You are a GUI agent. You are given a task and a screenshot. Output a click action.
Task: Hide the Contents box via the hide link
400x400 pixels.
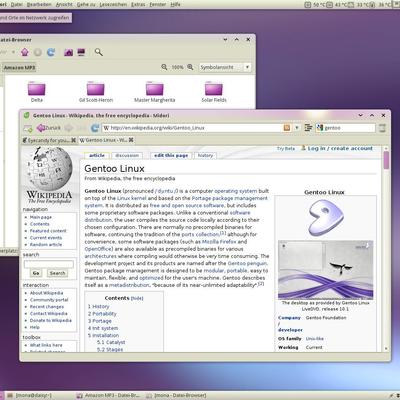(137, 298)
